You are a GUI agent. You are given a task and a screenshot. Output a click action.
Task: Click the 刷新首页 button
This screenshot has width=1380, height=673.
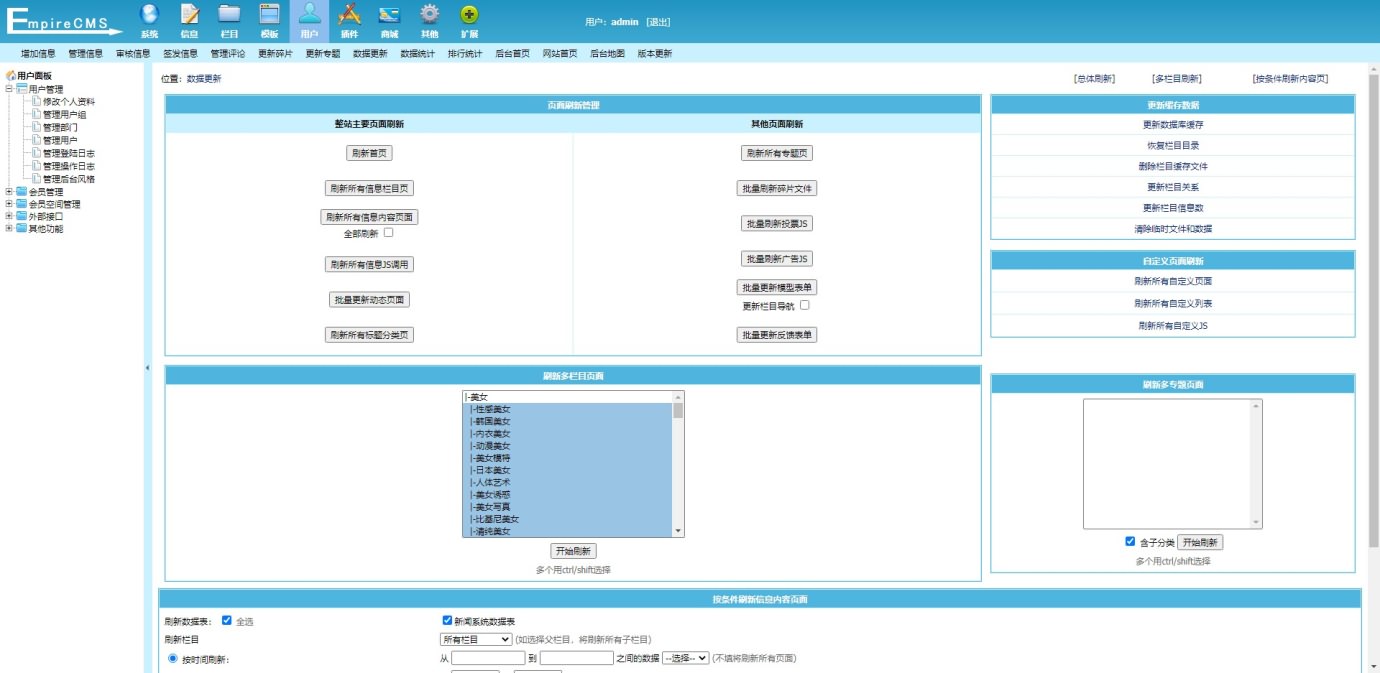coord(369,153)
